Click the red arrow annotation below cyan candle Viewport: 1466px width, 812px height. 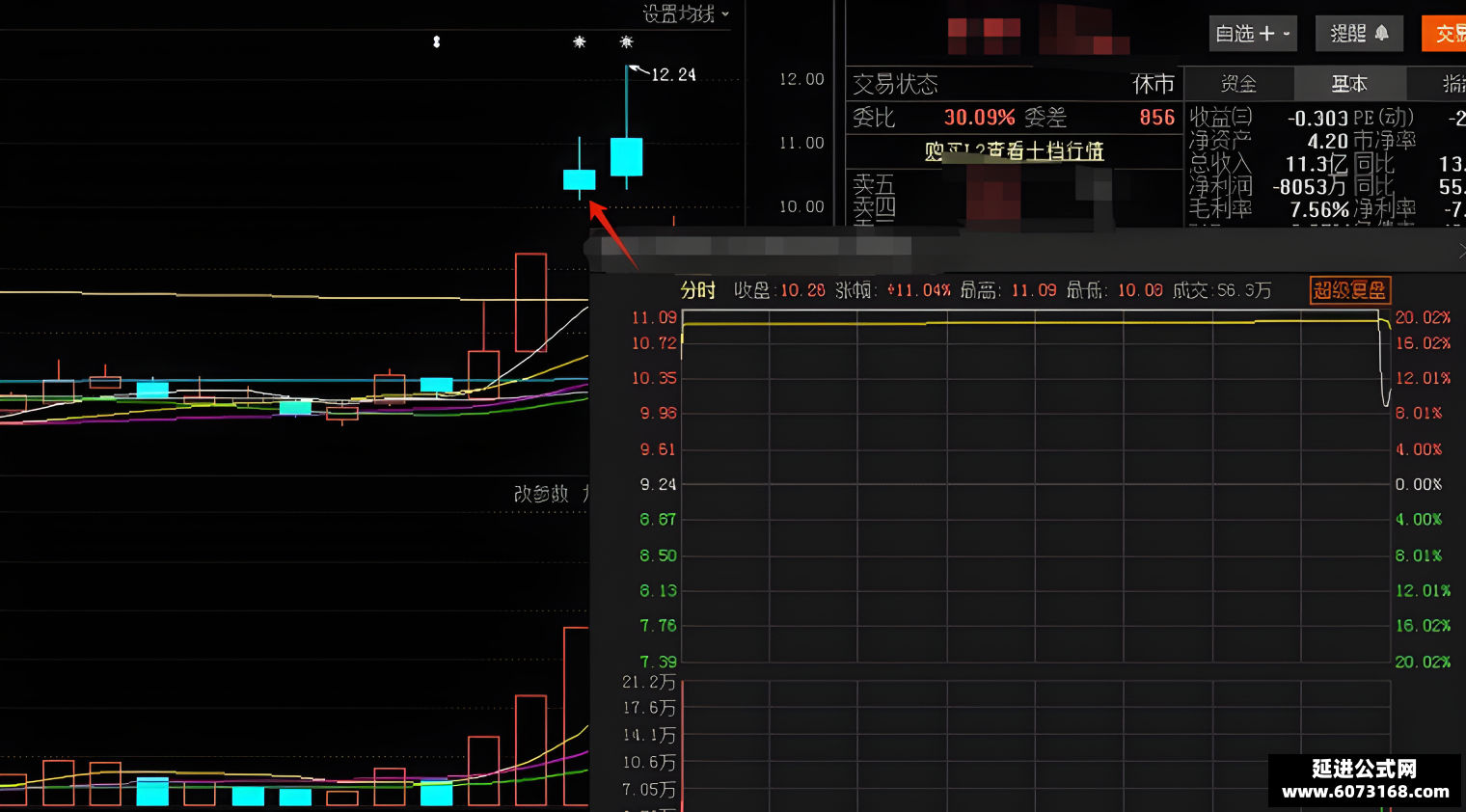click(x=612, y=233)
